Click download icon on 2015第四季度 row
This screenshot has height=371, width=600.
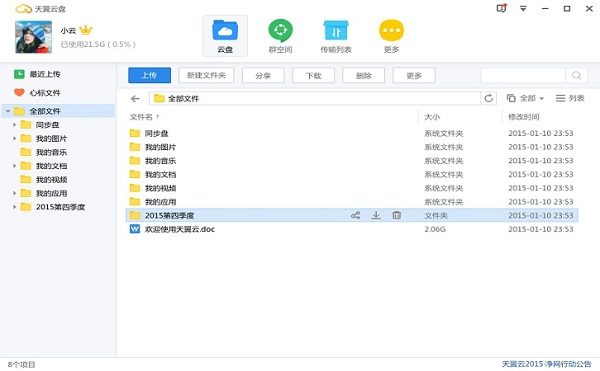pos(376,215)
